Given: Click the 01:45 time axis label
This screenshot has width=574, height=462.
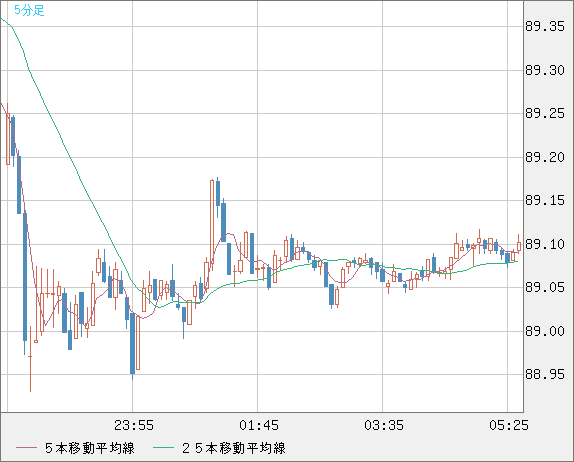Looking at the screenshot, I should click(x=259, y=425).
